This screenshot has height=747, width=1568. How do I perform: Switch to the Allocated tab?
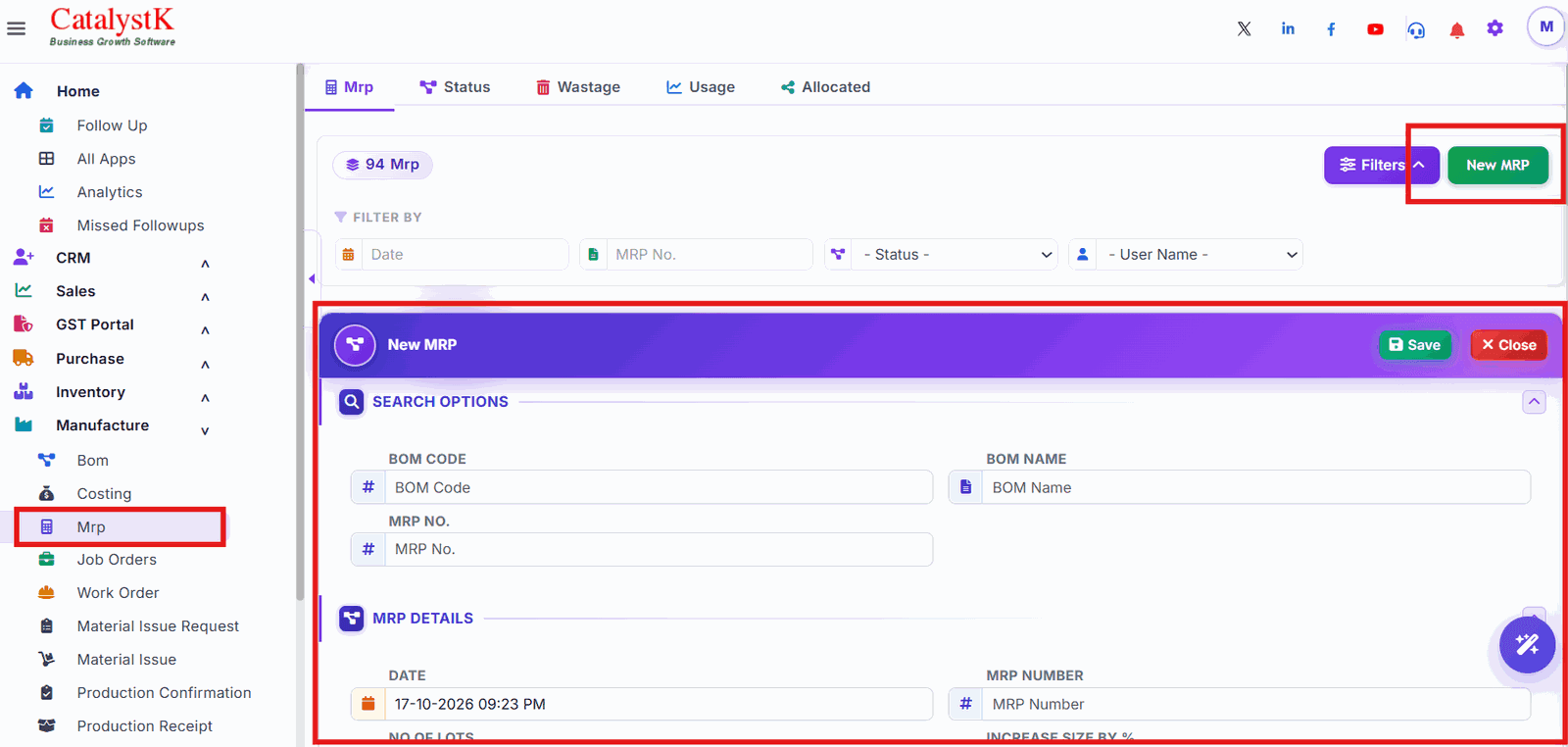(825, 87)
